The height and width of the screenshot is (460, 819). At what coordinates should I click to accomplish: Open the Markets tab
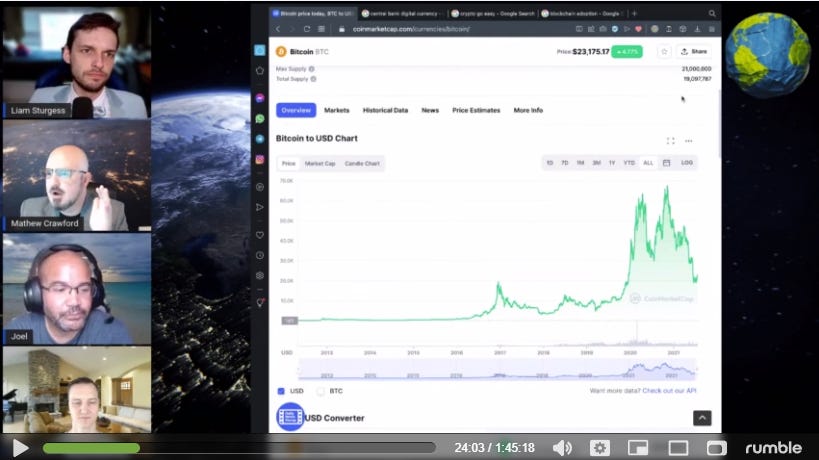pyautogui.click(x=336, y=110)
